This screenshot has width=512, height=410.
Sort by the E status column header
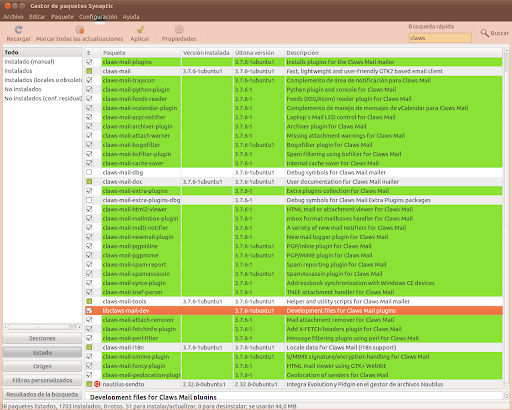coord(89,53)
